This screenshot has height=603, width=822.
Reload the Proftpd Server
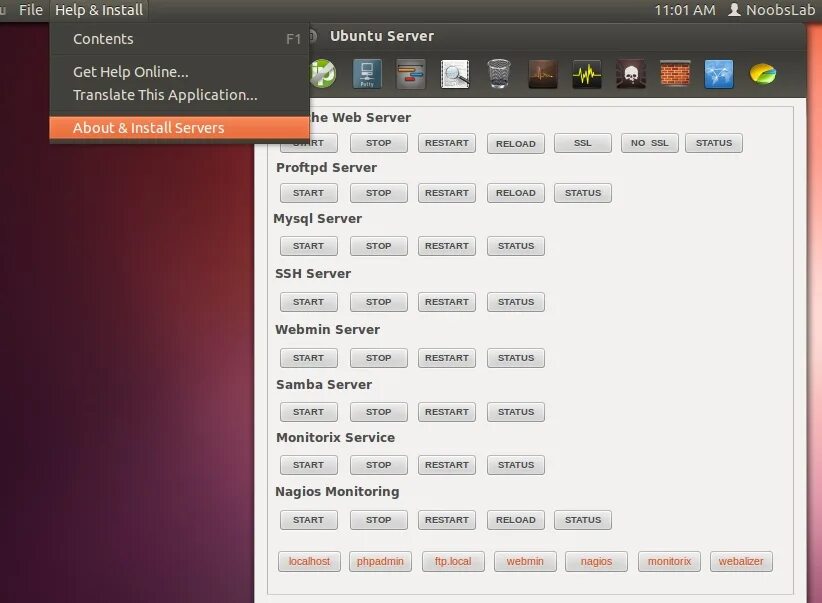(x=516, y=193)
